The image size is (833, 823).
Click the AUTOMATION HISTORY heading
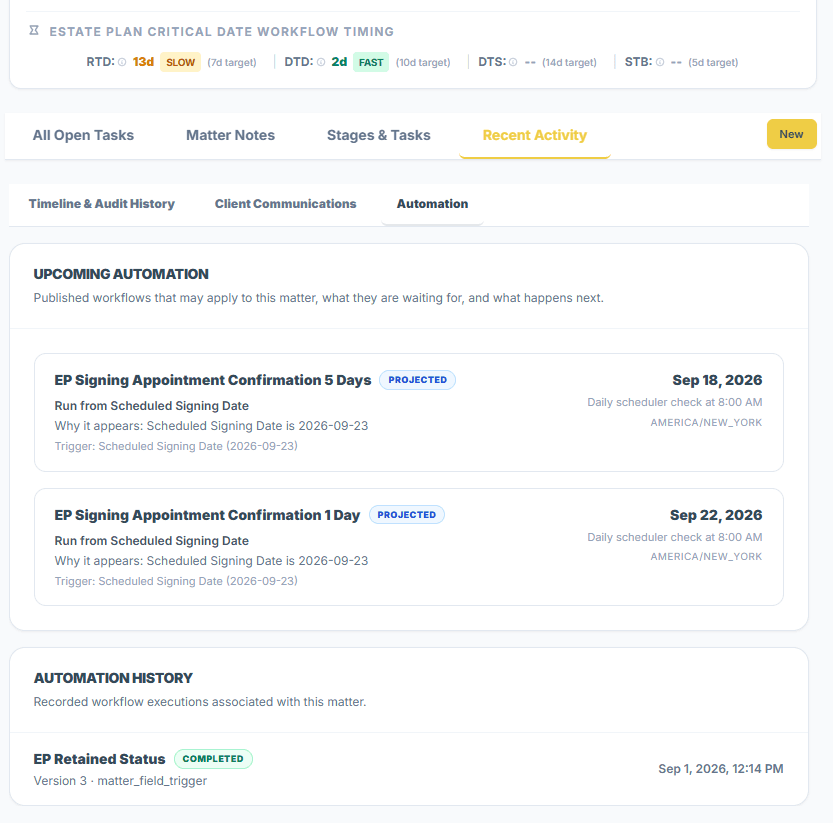coord(113,678)
